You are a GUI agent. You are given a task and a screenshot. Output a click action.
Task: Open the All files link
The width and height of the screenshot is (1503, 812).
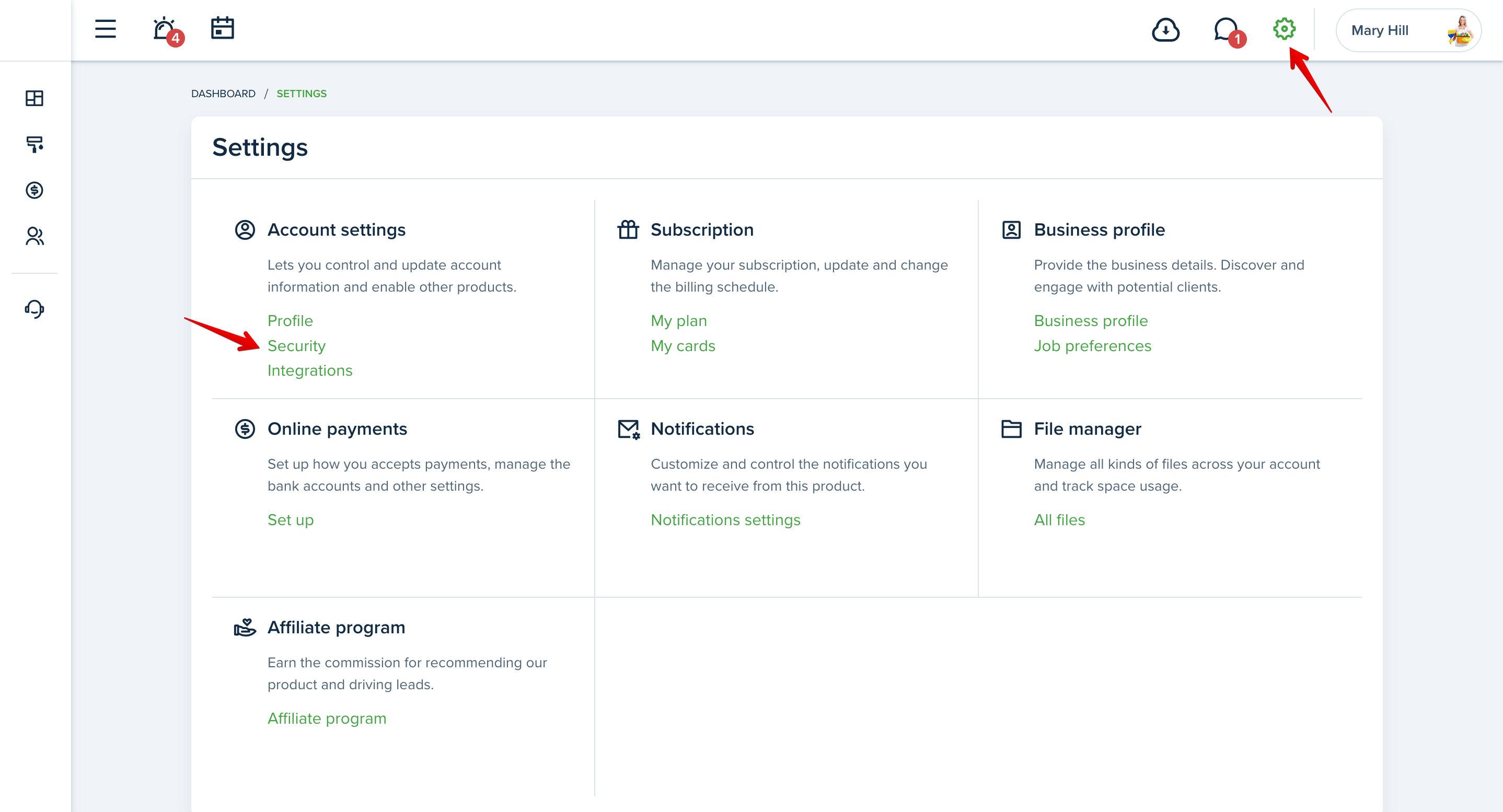[x=1059, y=520]
